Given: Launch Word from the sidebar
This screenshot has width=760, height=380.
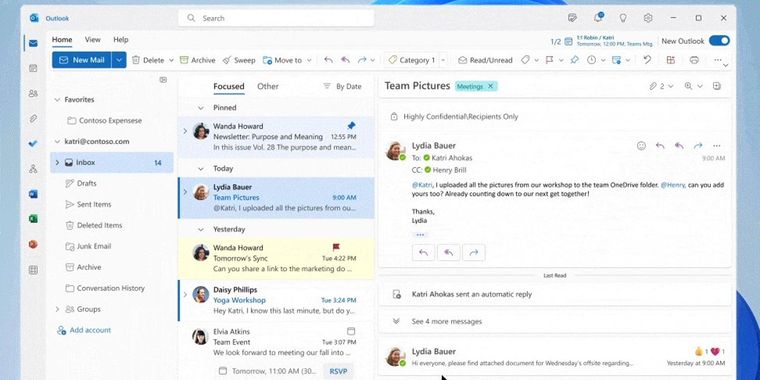Looking at the screenshot, I should (x=33, y=194).
